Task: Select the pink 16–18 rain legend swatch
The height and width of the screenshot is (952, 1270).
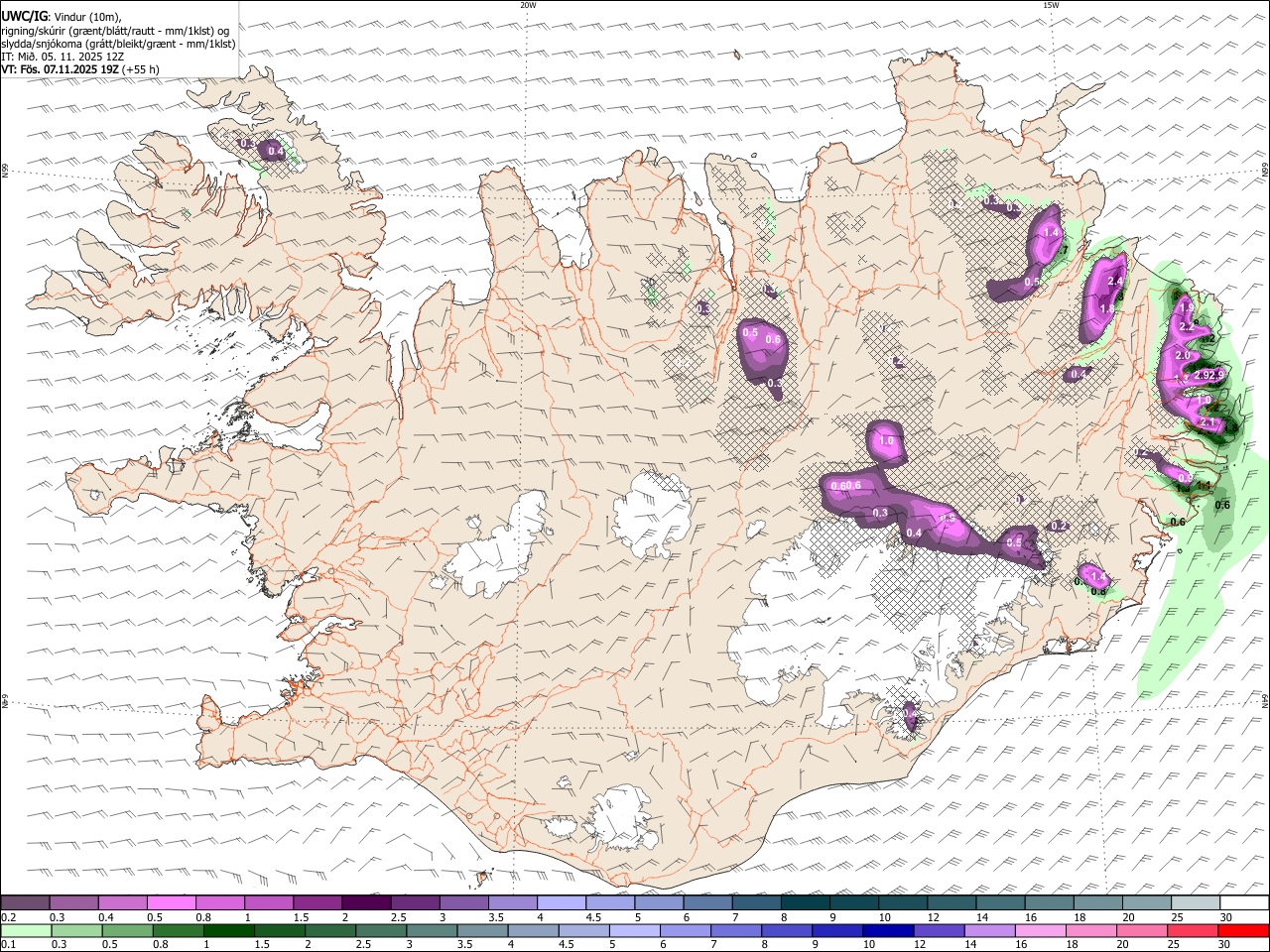Action: tap(1040, 930)
